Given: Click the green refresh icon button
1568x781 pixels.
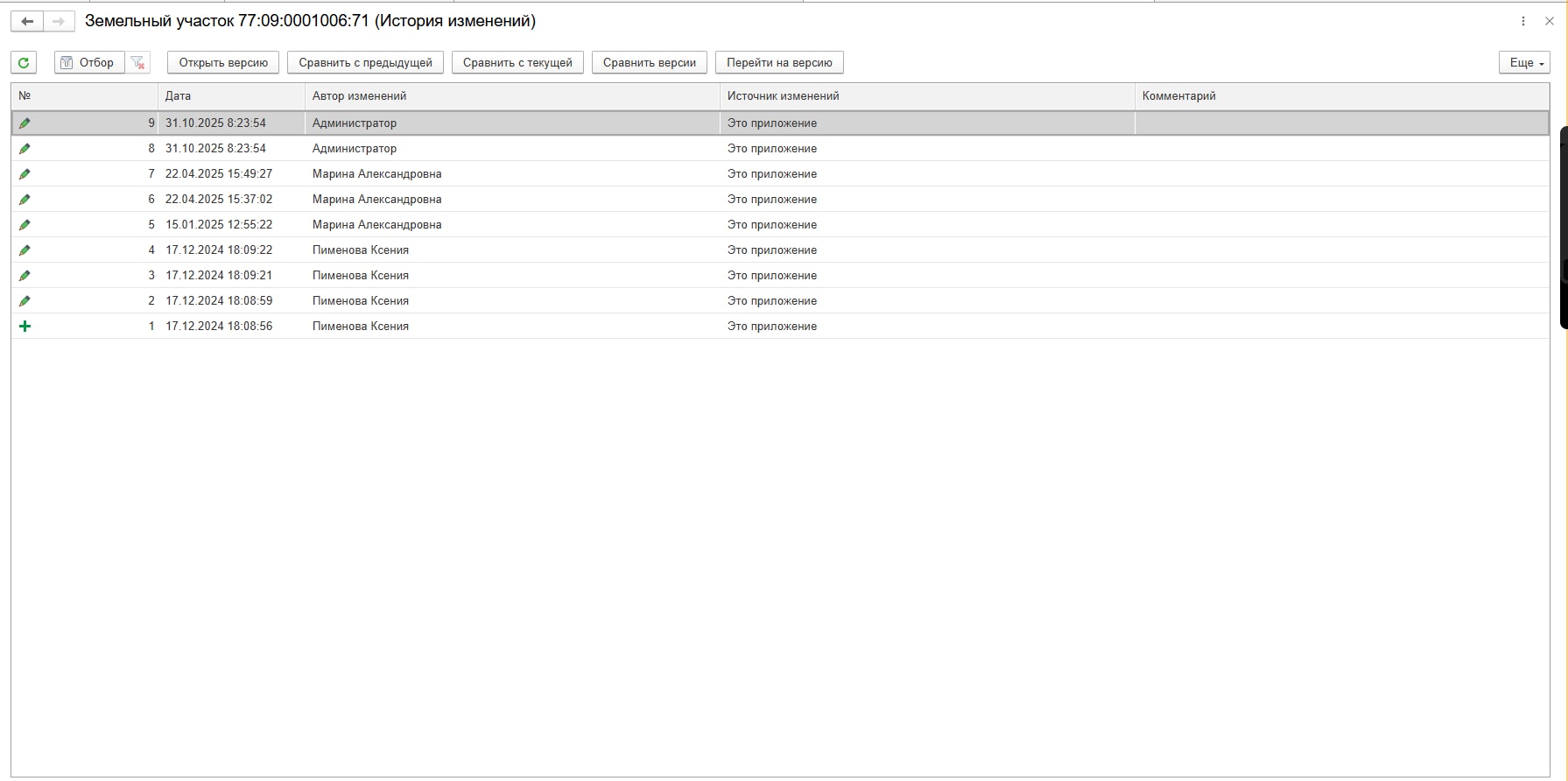Looking at the screenshot, I should pos(24,62).
